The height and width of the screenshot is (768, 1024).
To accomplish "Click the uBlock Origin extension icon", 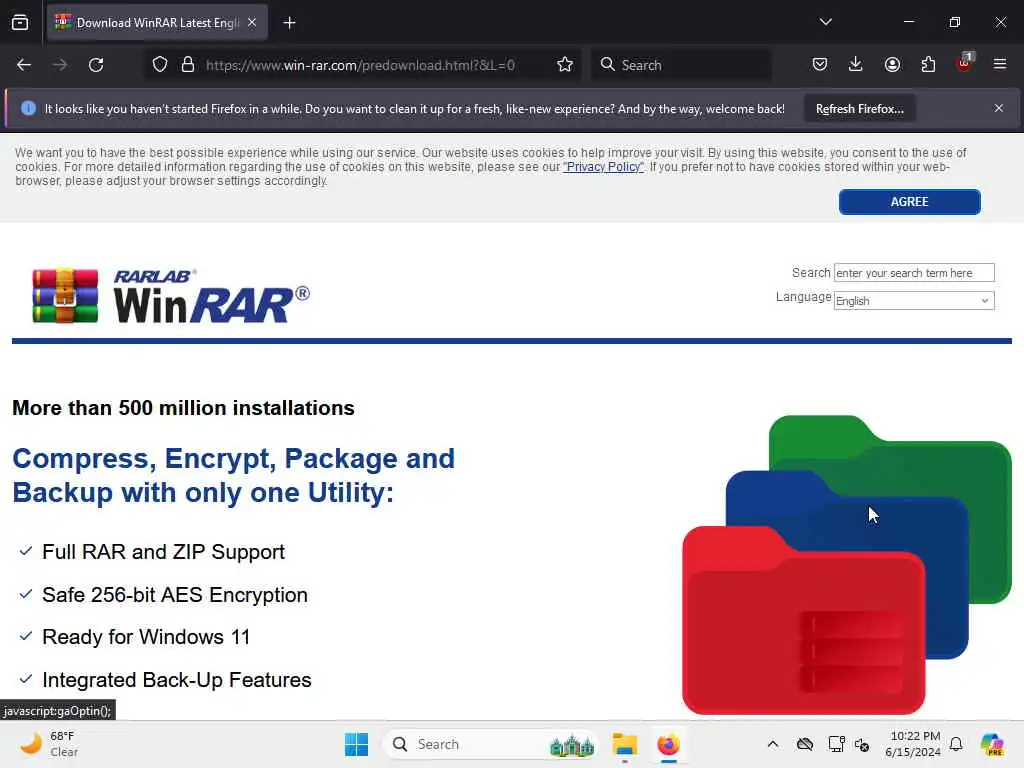I will point(965,63).
